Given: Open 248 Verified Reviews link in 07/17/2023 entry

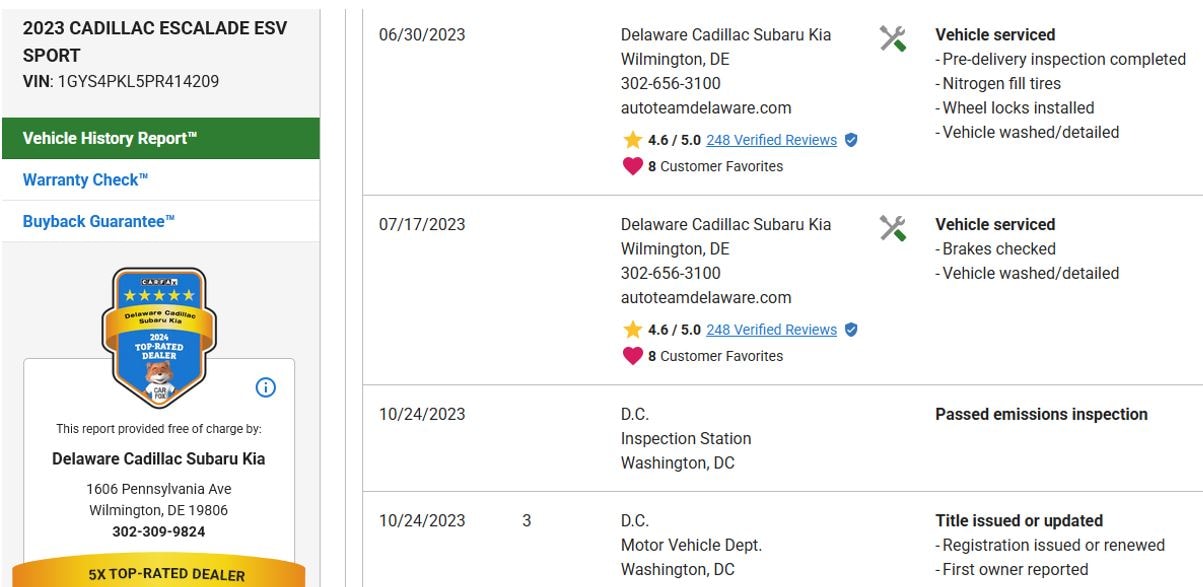Looking at the screenshot, I should point(771,330).
